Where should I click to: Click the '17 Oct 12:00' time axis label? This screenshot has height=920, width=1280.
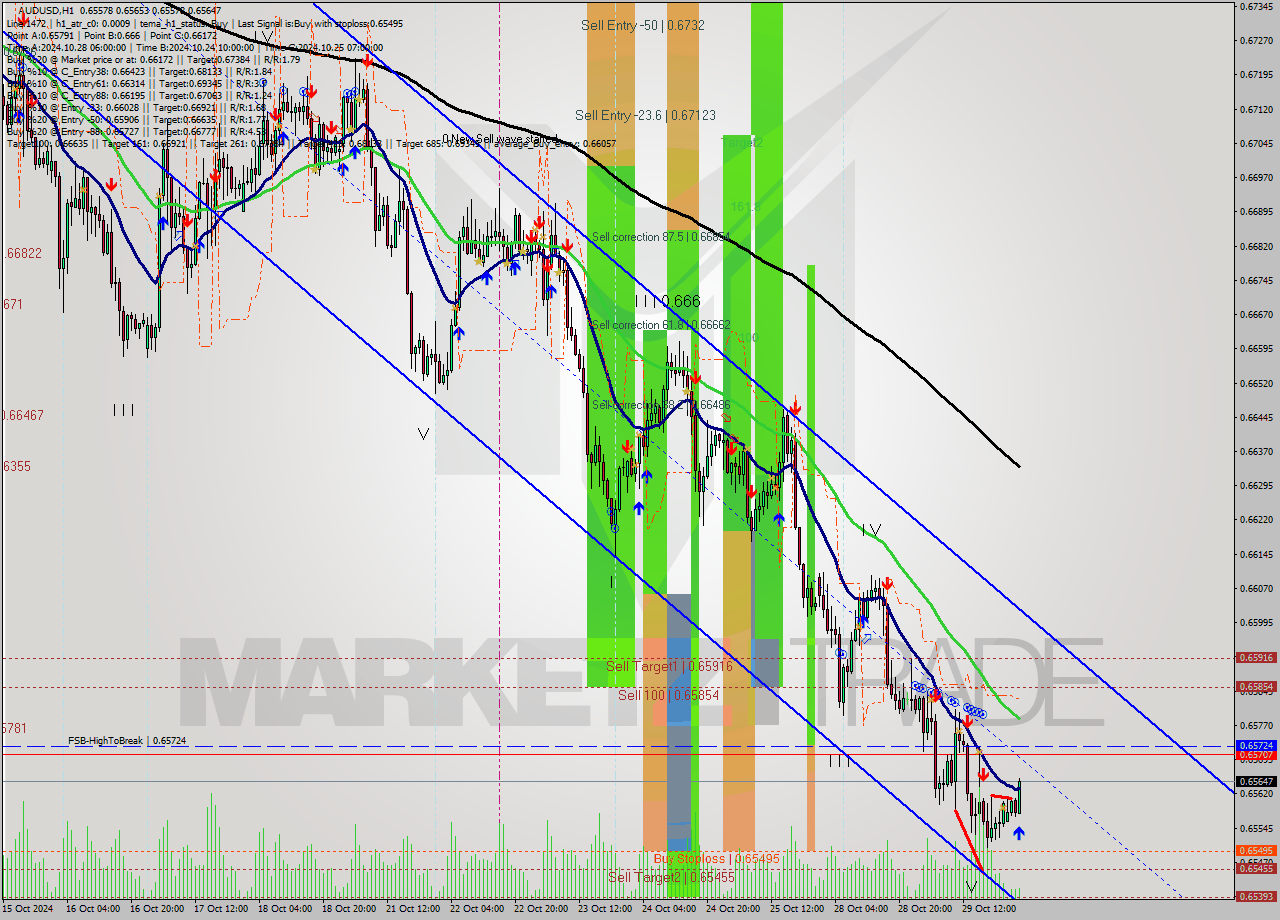click(x=221, y=909)
